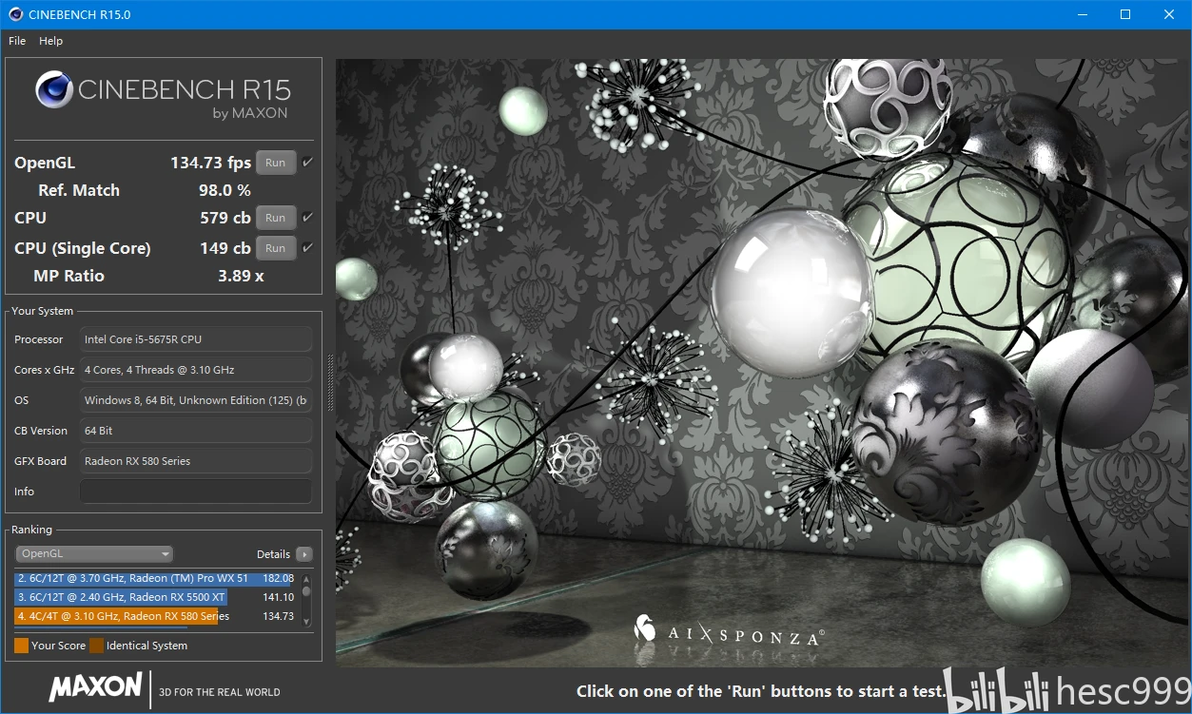This screenshot has height=714, width=1192.
Task: Click the orange Your Score swatch
Action: 21,646
